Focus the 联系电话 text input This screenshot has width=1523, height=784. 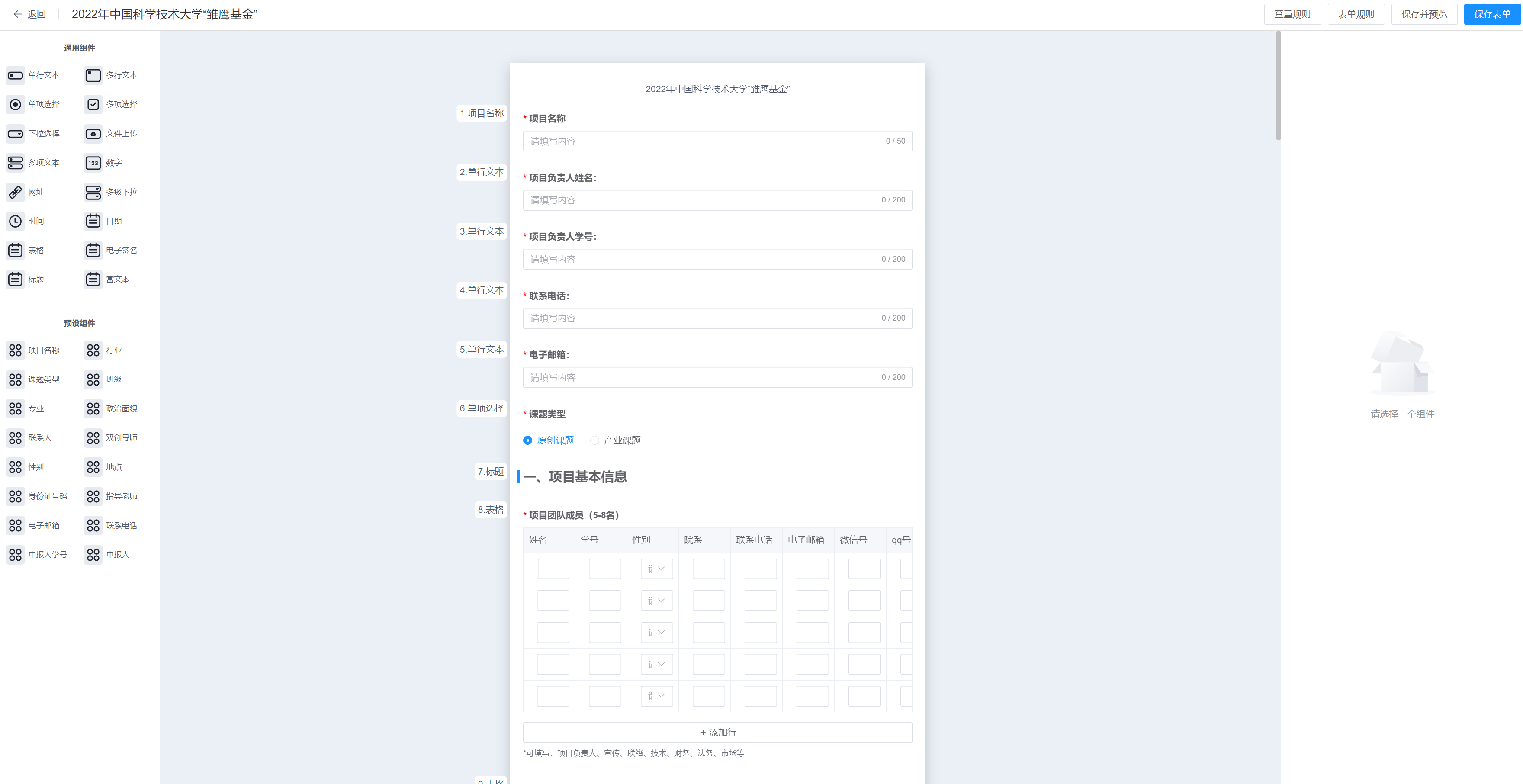pos(718,319)
